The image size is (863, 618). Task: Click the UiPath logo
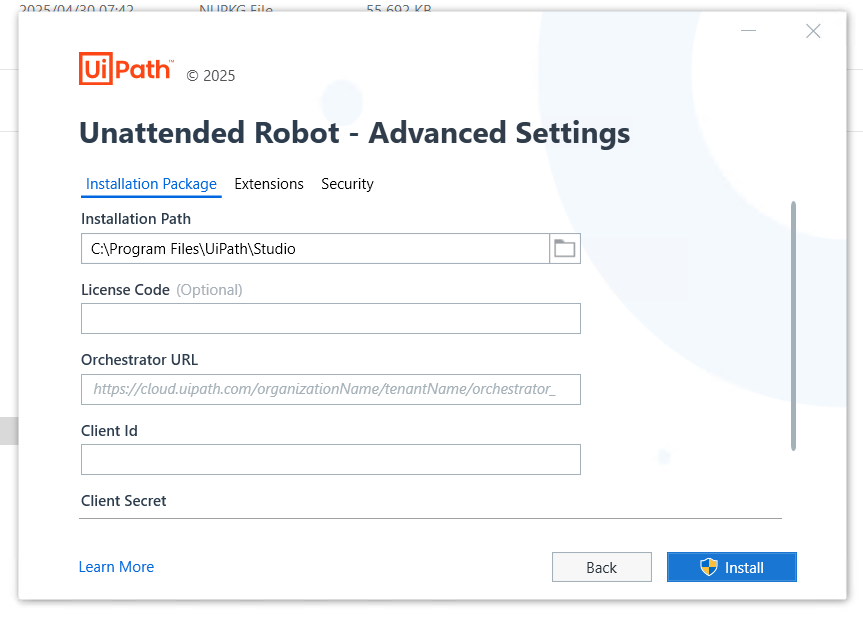(125, 68)
